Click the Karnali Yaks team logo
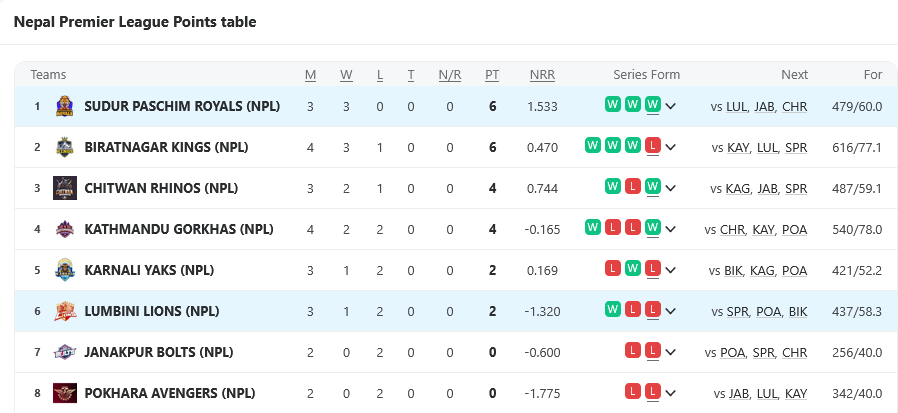Viewport: 898px width, 413px height. [65, 270]
